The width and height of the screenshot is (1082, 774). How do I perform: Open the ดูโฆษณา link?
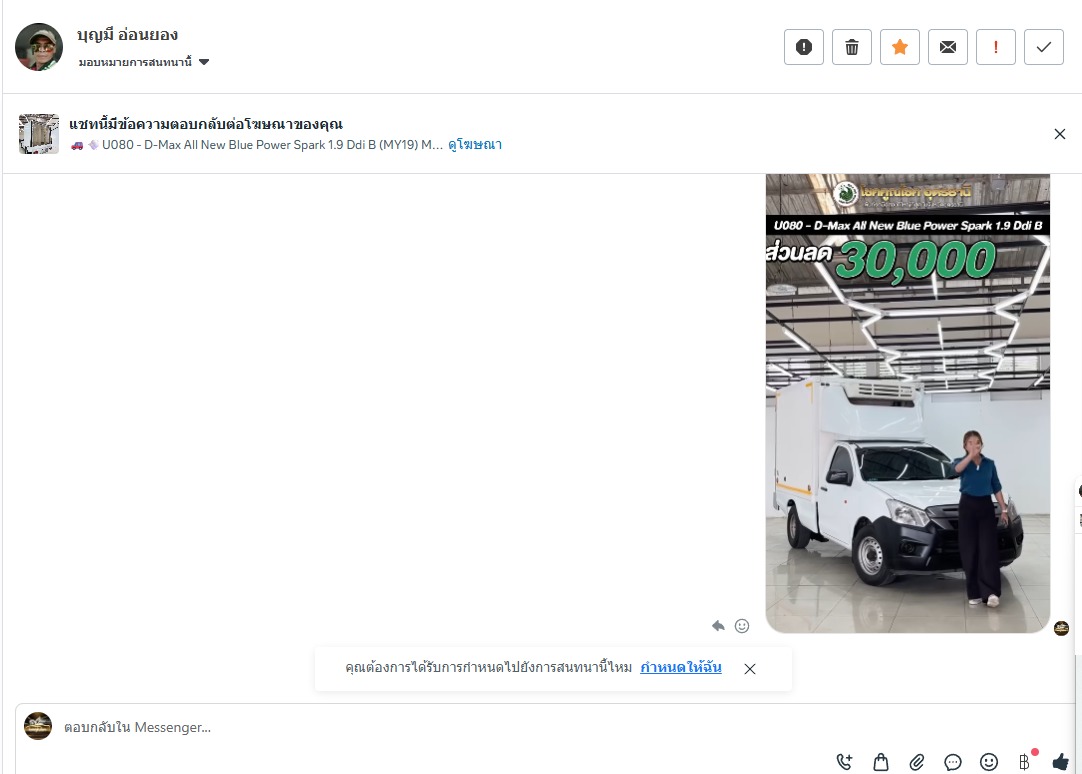click(x=475, y=145)
